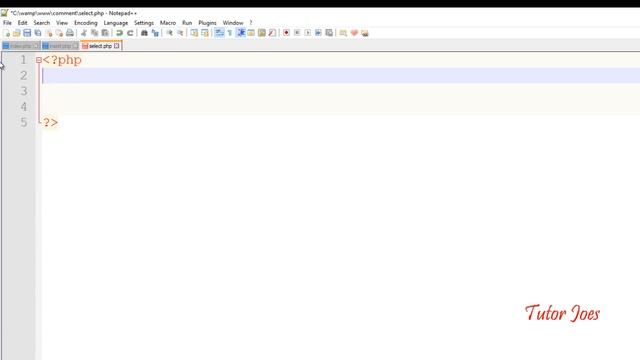
Task: Toggle the Indent Guide toolbar icon
Action: tap(241, 33)
